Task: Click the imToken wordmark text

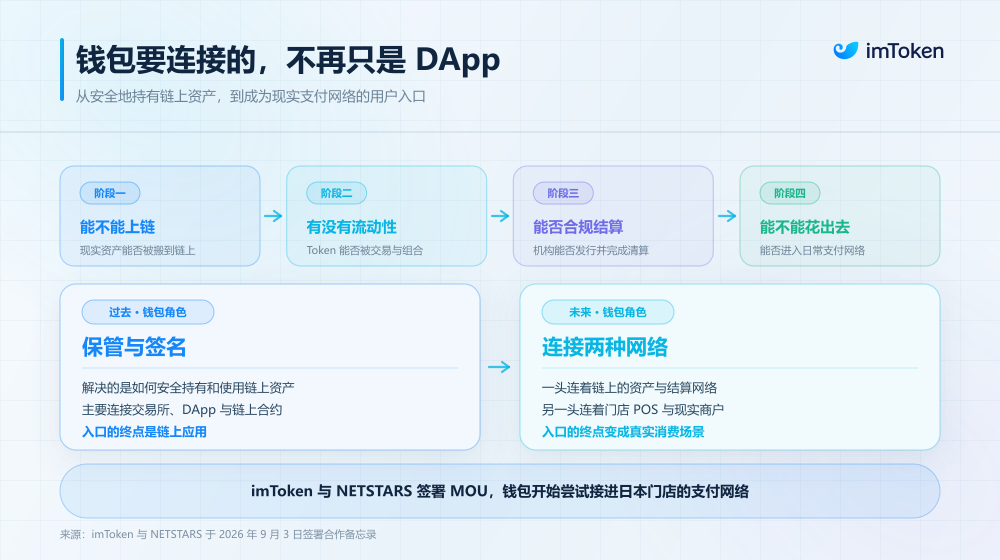Action: tap(904, 51)
